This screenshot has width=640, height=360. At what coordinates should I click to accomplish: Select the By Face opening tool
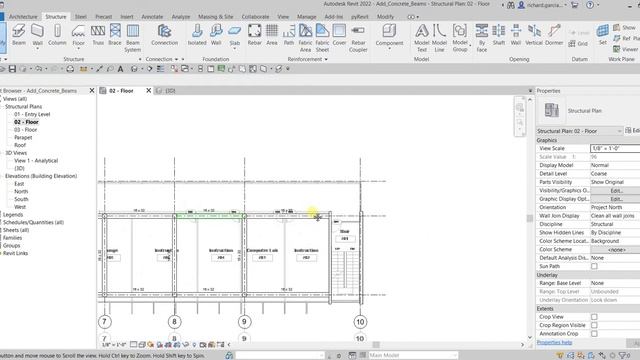(x=482, y=38)
